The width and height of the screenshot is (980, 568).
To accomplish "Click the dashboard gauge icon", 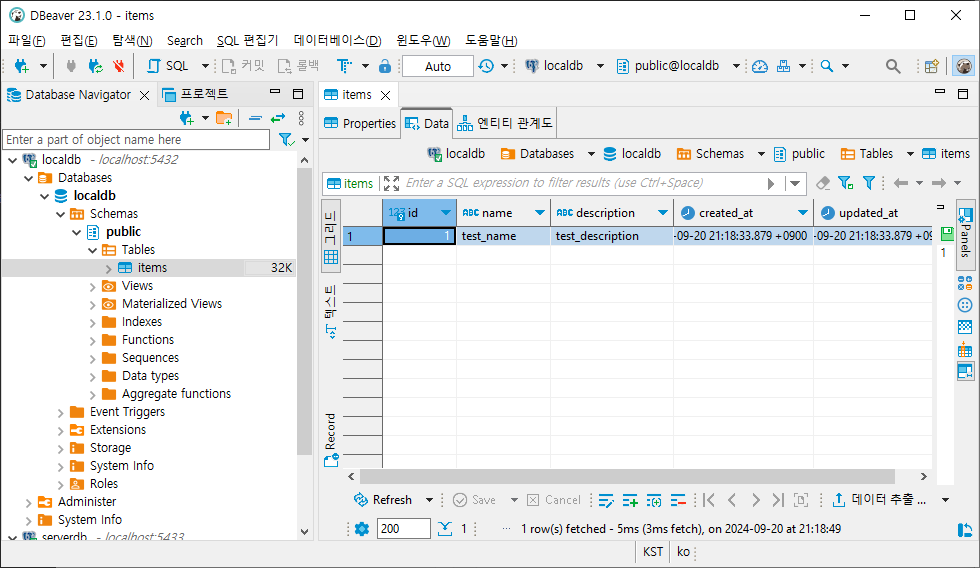I will pos(759,66).
